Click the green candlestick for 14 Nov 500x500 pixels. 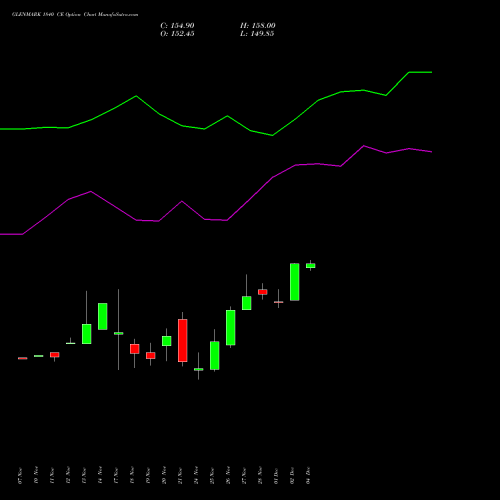point(103,316)
